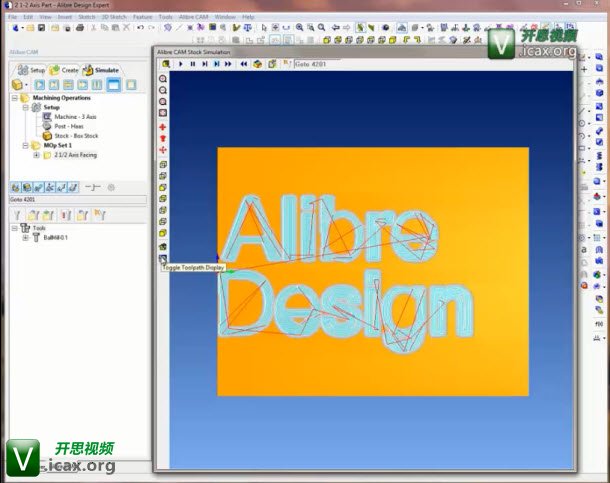Click the play icon in Alibre CAM Simulate panel

[x=39, y=84]
